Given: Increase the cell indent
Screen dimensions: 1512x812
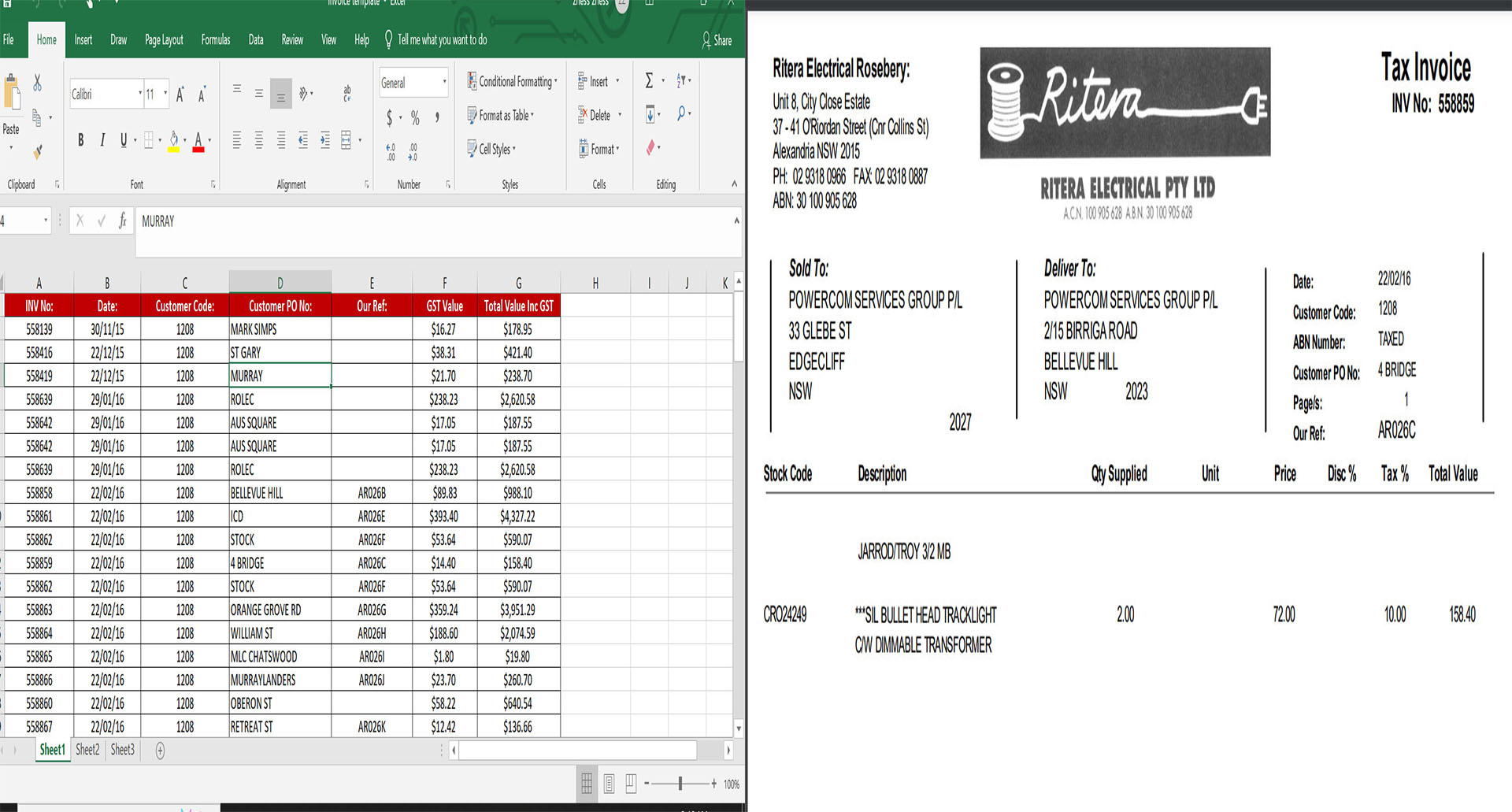Looking at the screenshot, I should (x=325, y=140).
